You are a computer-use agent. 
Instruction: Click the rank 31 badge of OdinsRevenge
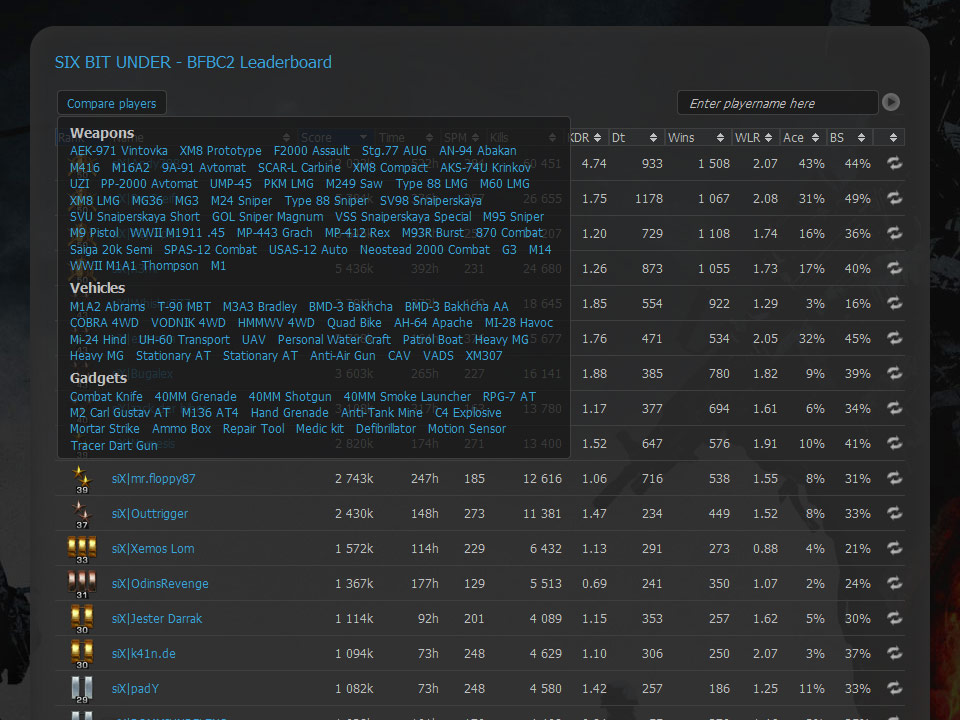[x=81, y=584]
